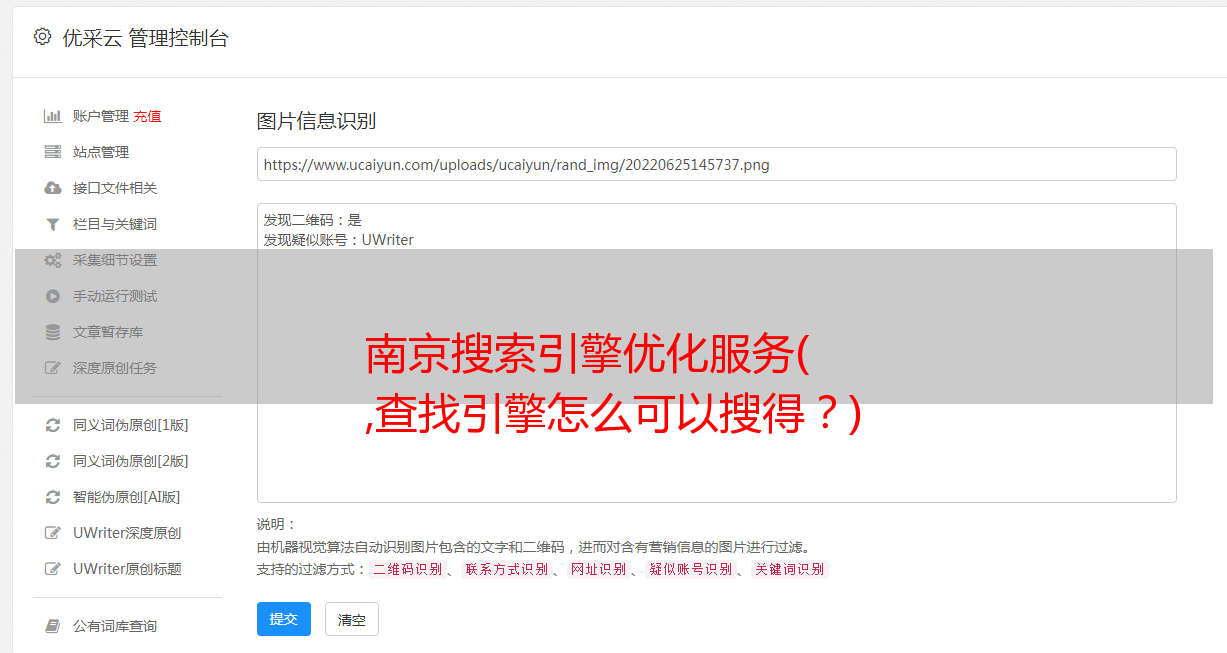Go to 接口文件相关 section
This screenshot has height=653, width=1227.
[x=115, y=188]
